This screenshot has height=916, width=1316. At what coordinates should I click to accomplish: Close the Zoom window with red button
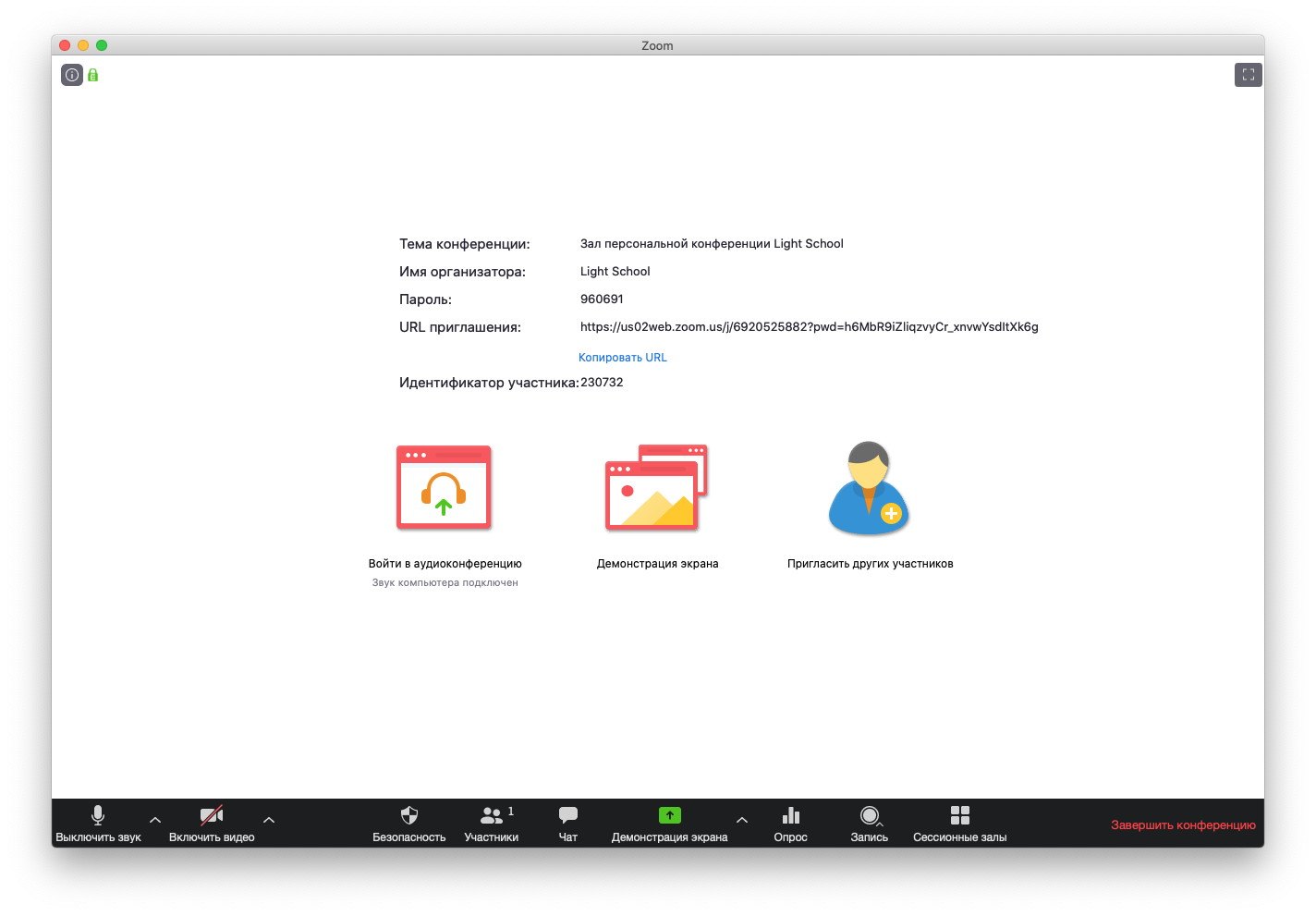(65, 45)
